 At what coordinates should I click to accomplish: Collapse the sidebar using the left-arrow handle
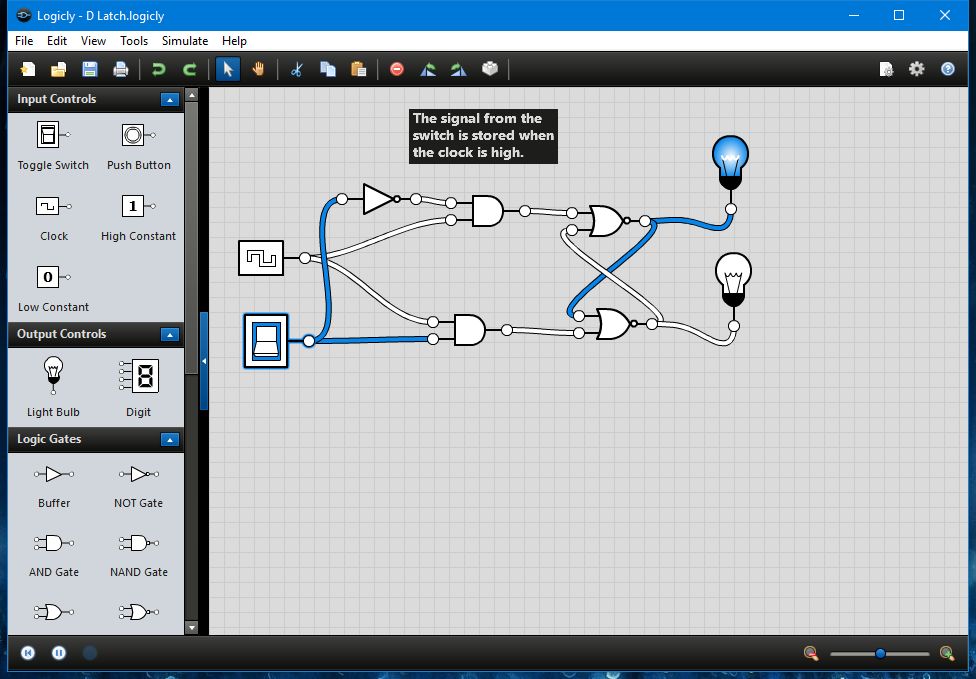[x=204, y=361]
